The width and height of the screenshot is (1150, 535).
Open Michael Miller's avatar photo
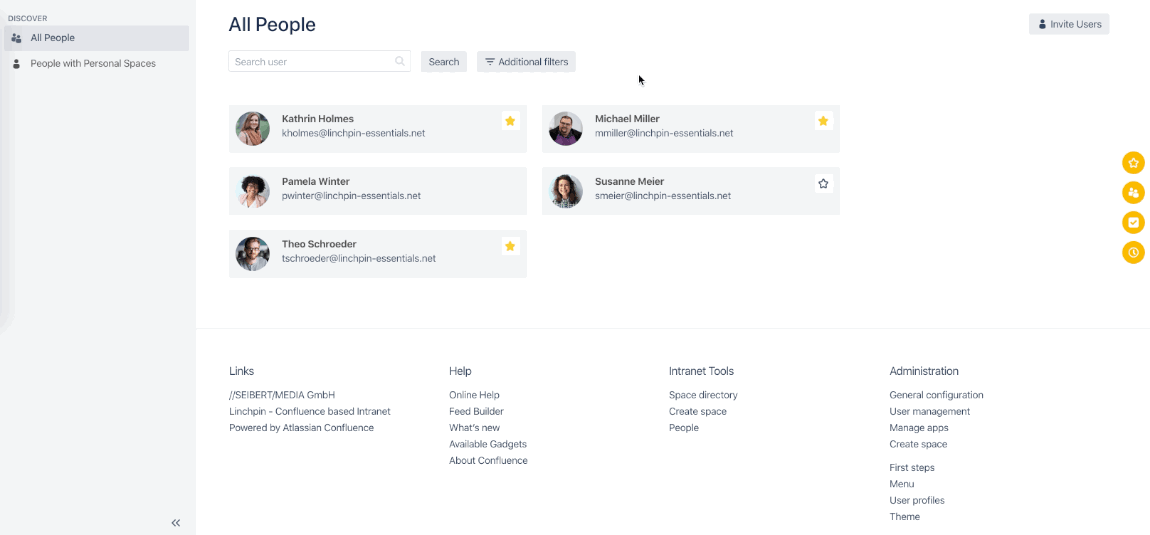(x=566, y=128)
